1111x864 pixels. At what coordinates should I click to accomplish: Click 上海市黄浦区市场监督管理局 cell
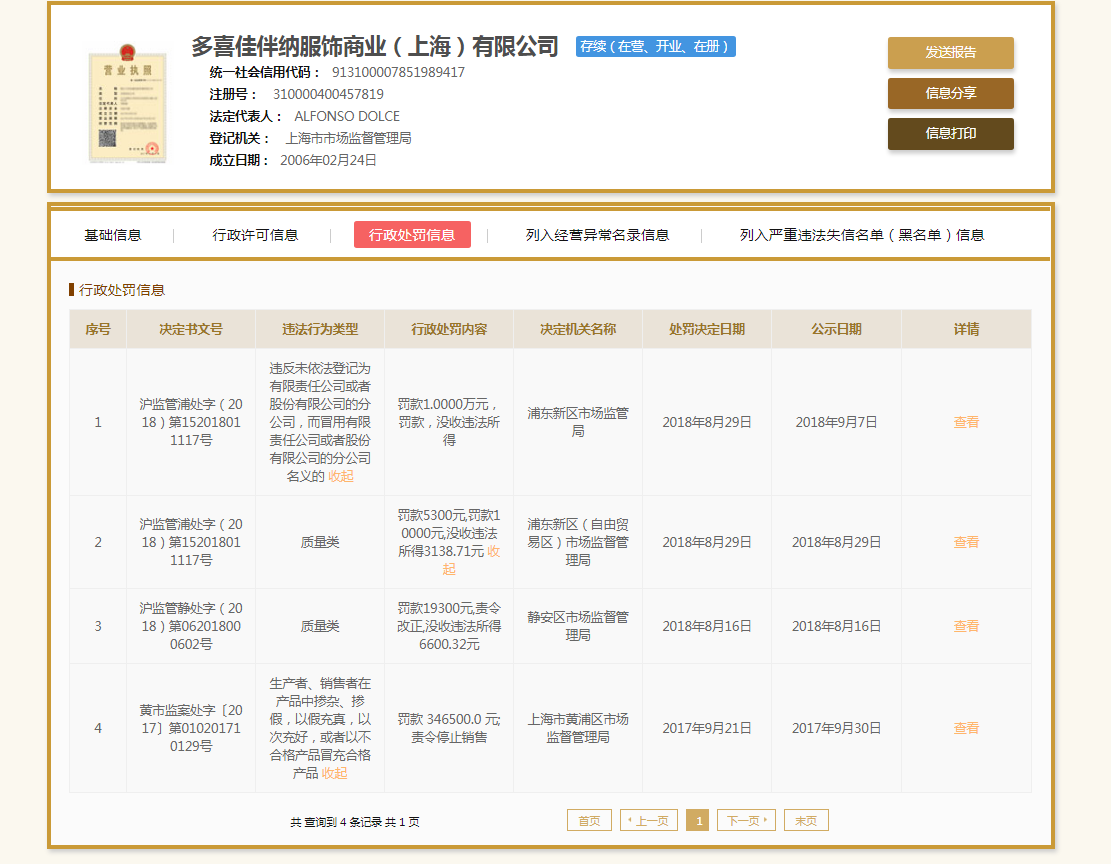coord(578,729)
